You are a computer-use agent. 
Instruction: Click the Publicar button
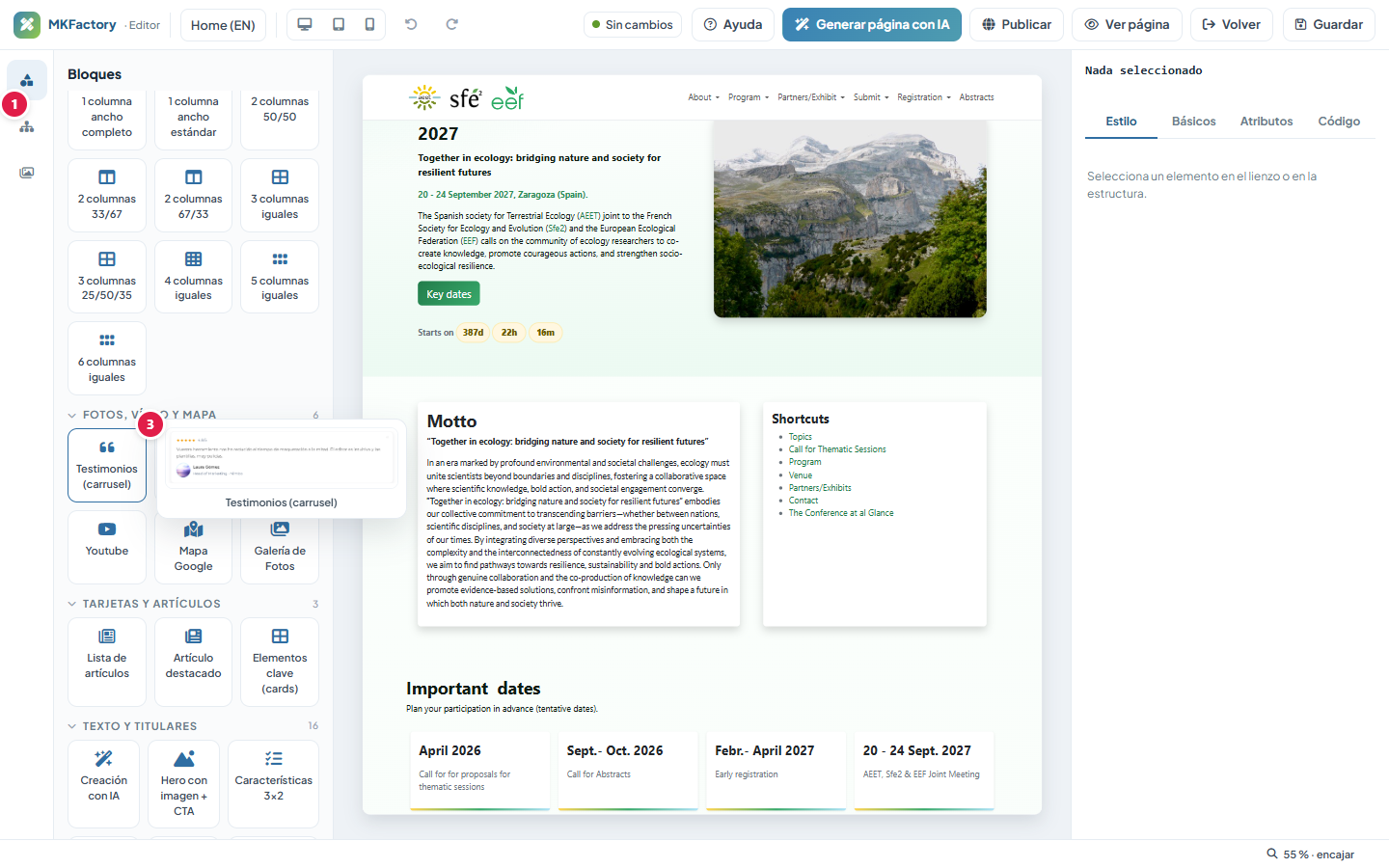click(1017, 25)
